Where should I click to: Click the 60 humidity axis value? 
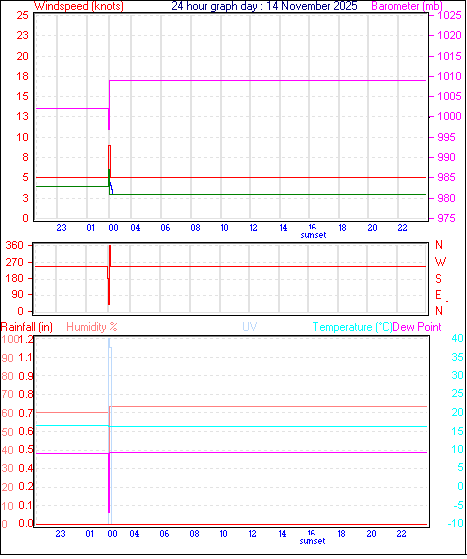[7, 413]
